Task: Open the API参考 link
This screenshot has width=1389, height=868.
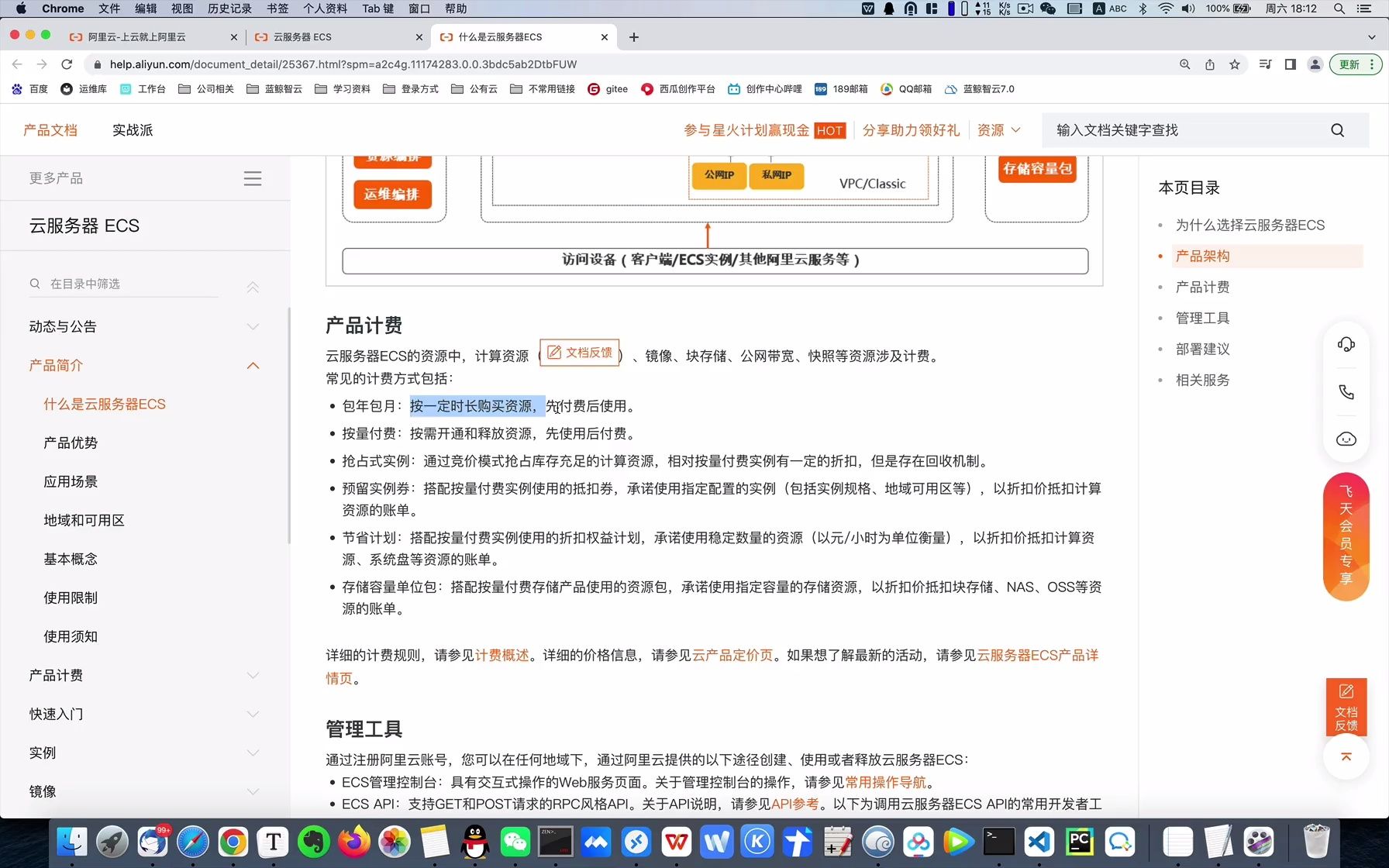Action: 794,804
